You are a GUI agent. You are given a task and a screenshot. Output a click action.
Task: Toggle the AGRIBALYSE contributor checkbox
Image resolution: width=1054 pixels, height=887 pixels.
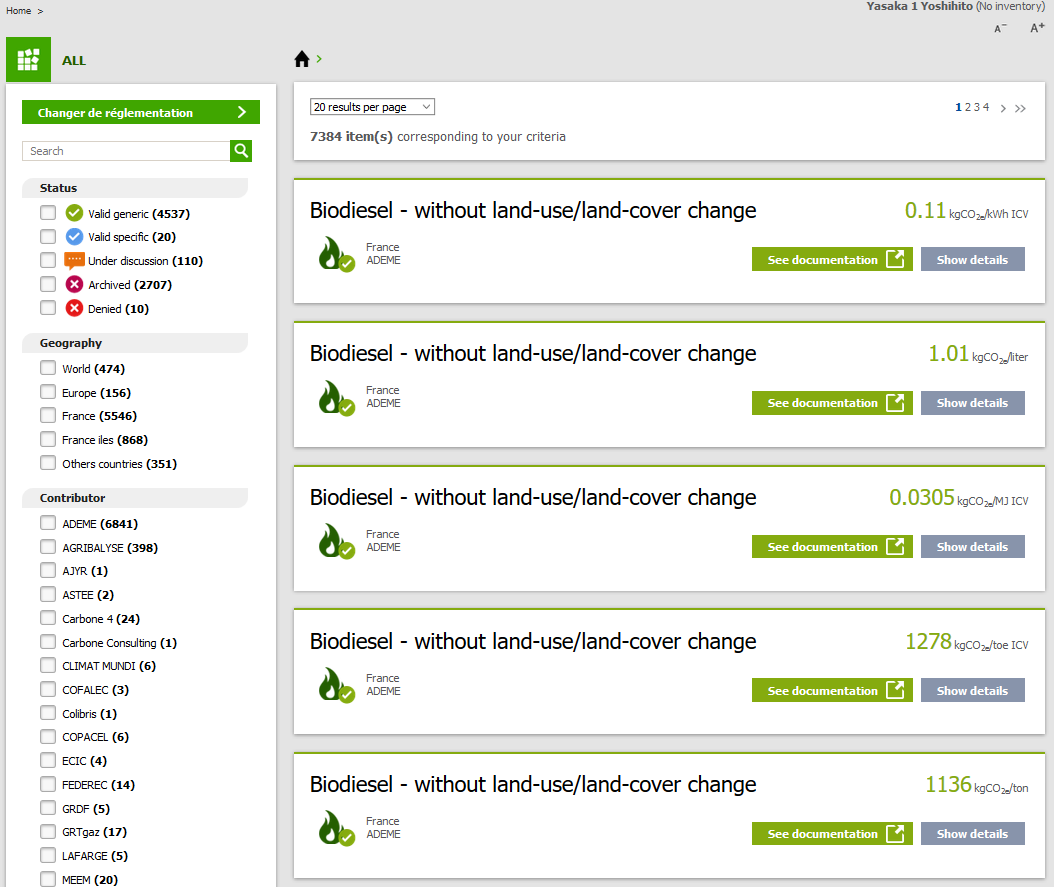pyautogui.click(x=48, y=547)
